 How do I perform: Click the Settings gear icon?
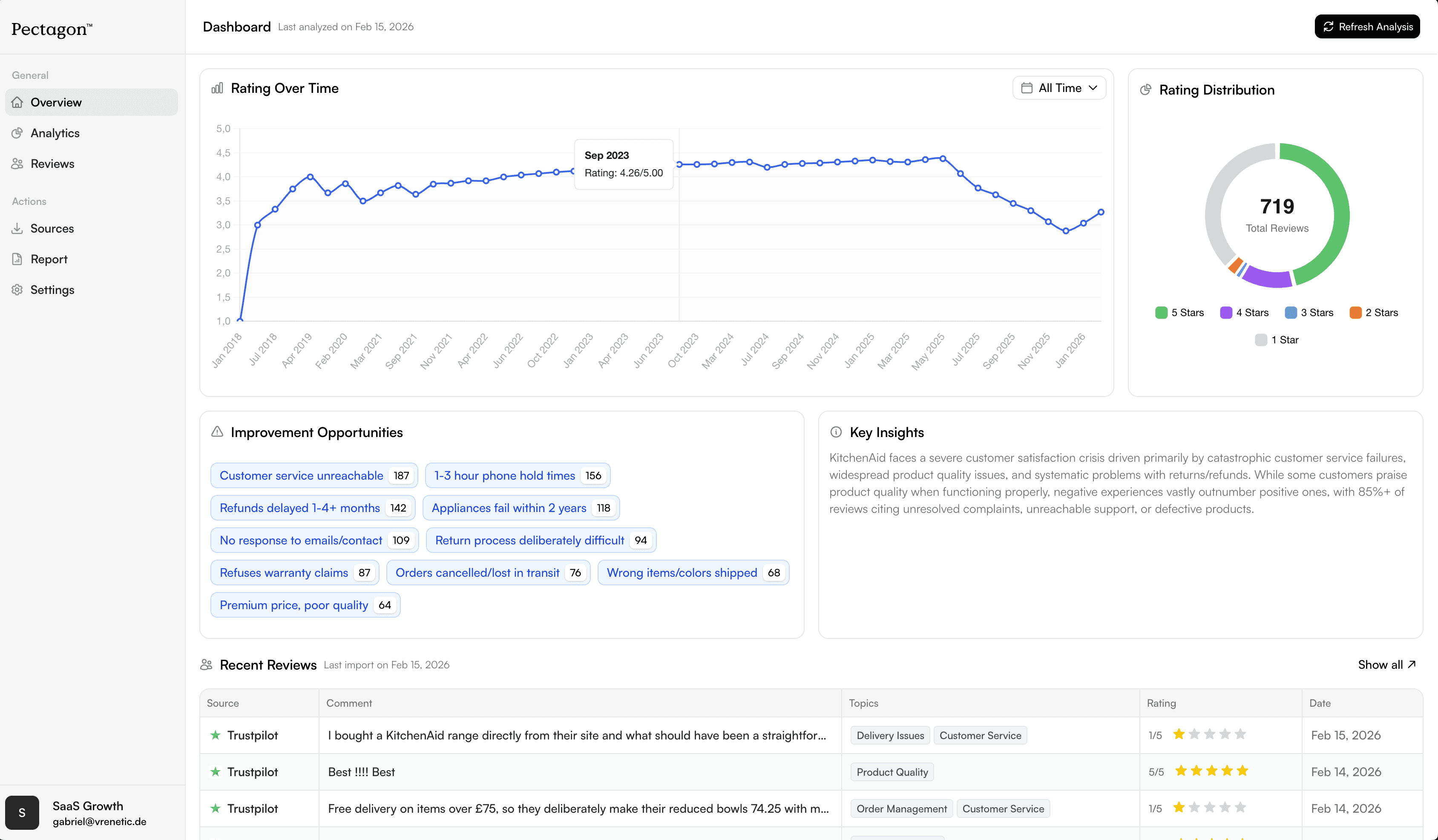pyautogui.click(x=17, y=290)
